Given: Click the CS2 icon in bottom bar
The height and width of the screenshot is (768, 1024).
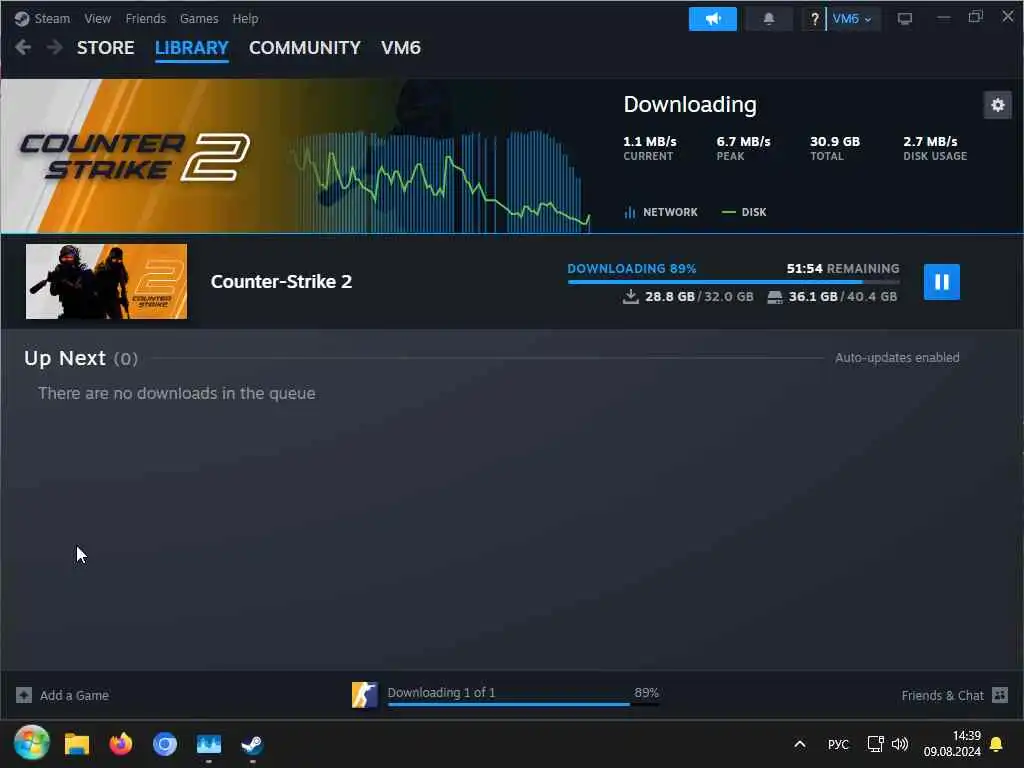Looking at the screenshot, I should click(x=364, y=695).
